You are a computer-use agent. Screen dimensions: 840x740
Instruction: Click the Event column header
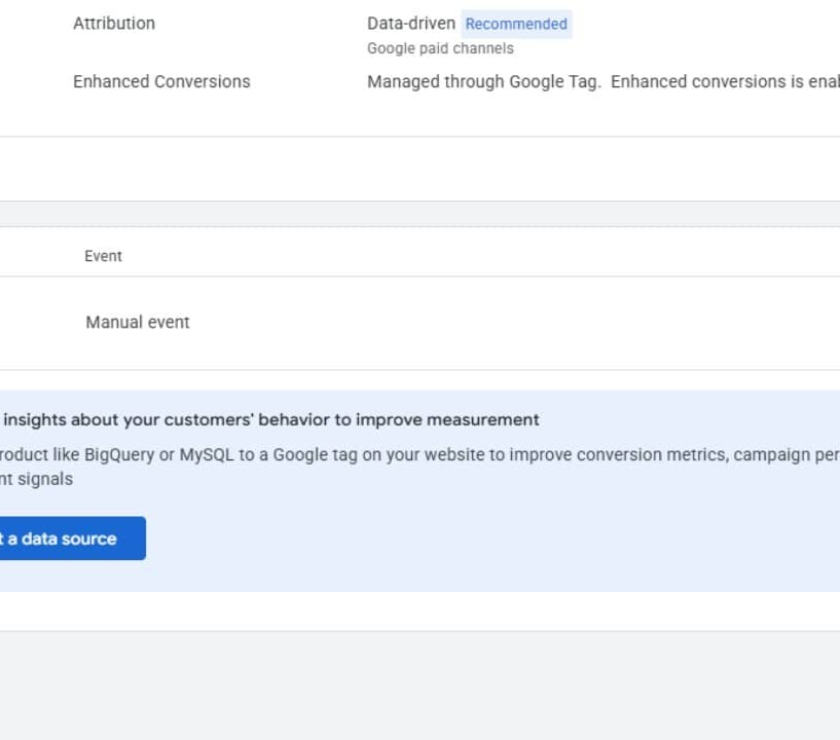point(103,256)
